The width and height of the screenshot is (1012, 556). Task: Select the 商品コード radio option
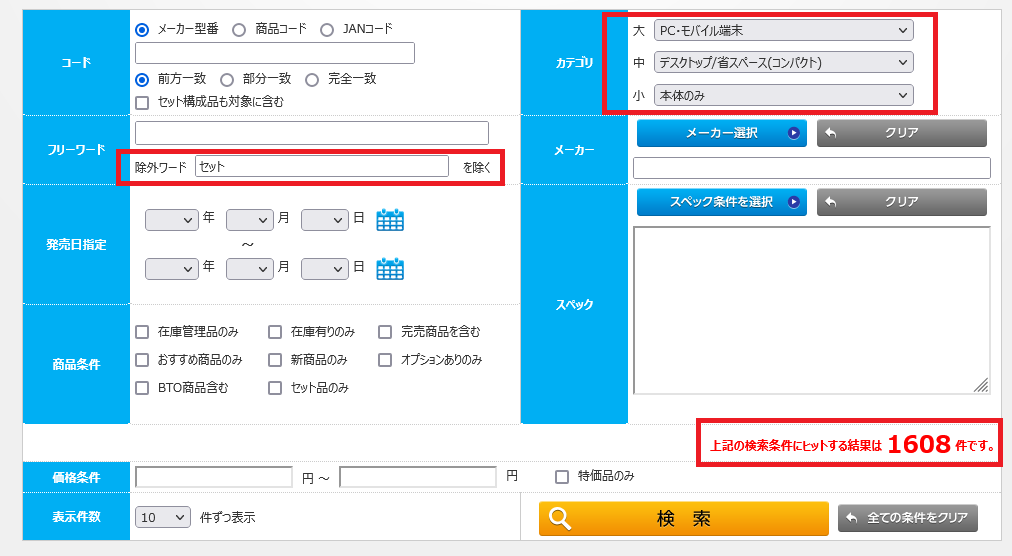tap(239, 30)
